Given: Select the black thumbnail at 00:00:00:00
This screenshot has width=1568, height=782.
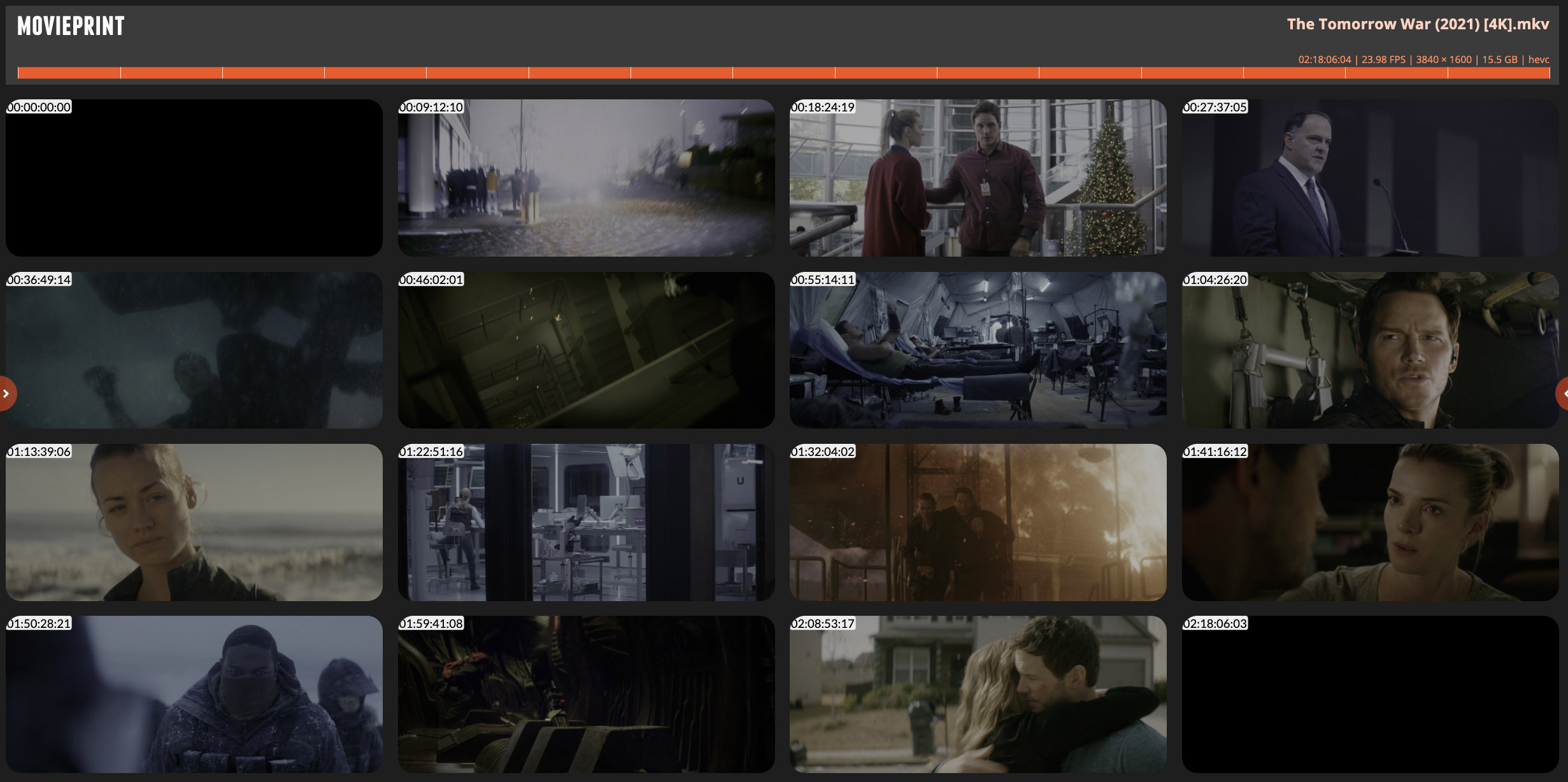Looking at the screenshot, I should 194,178.
